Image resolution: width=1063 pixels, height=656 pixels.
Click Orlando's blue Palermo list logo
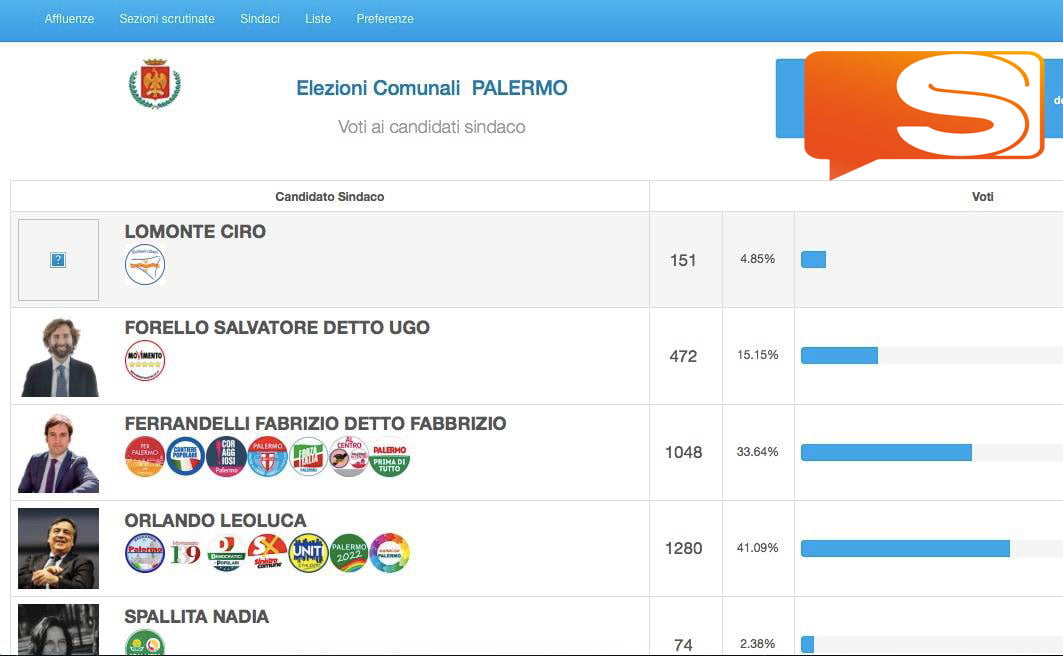click(145, 553)
